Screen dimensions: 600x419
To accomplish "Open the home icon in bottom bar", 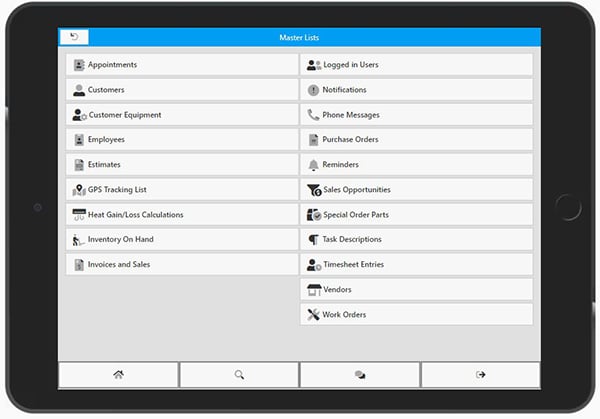I will click(x=118, y=374).
